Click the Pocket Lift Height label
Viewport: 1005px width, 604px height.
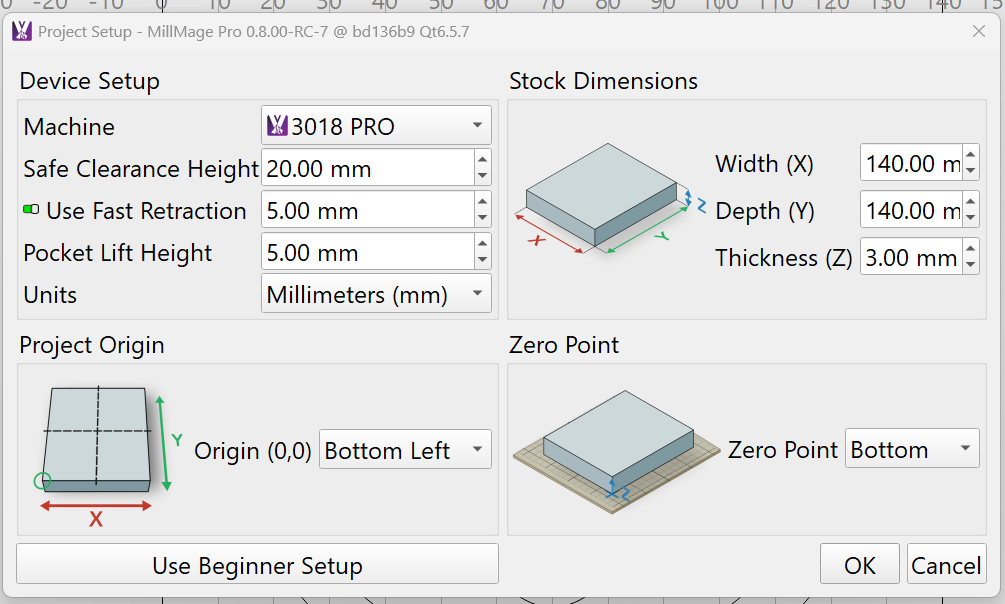click(x=117, y=253)
